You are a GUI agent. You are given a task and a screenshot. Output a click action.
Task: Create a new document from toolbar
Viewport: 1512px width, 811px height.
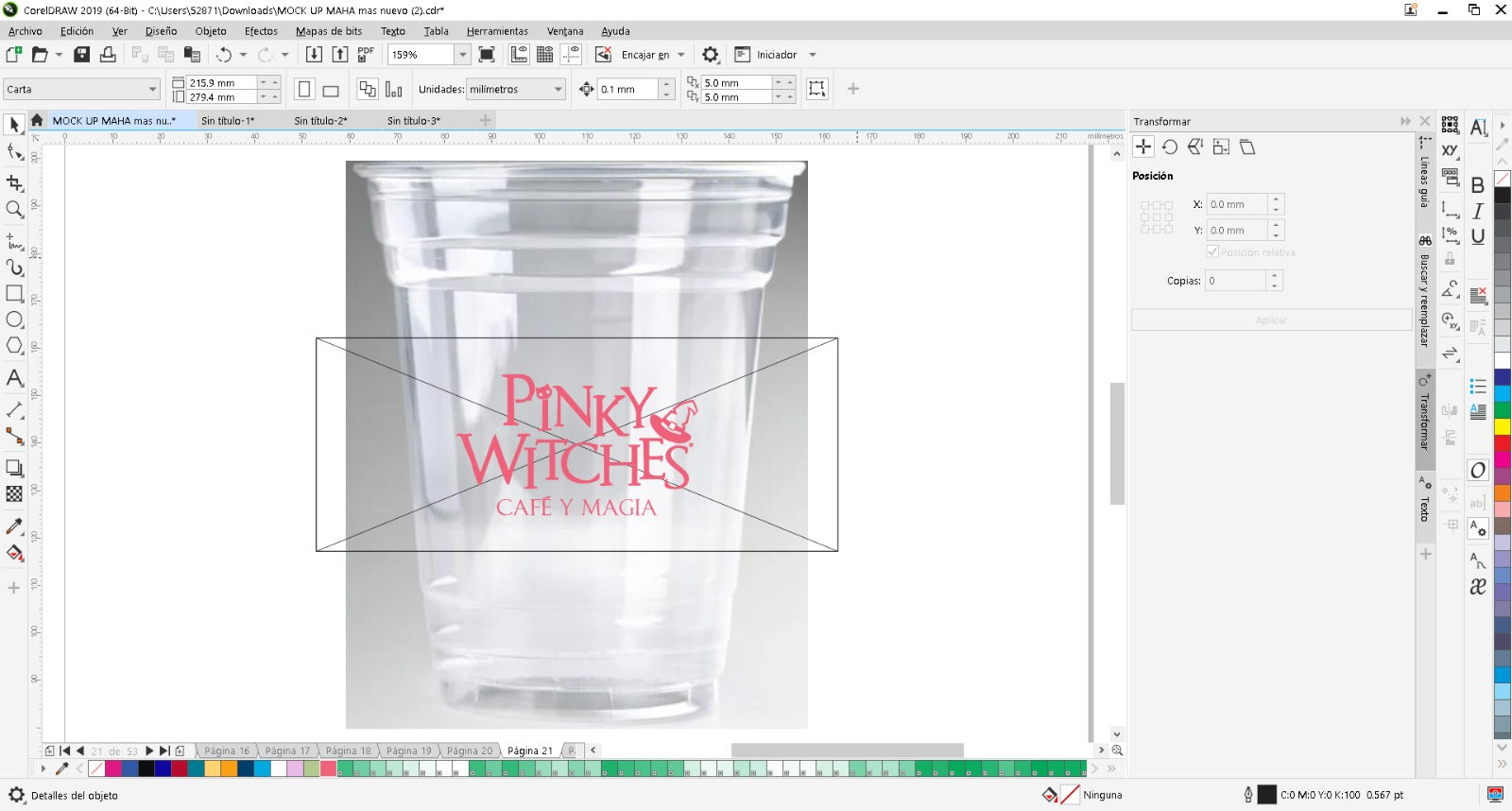click(x=14, y=55)
